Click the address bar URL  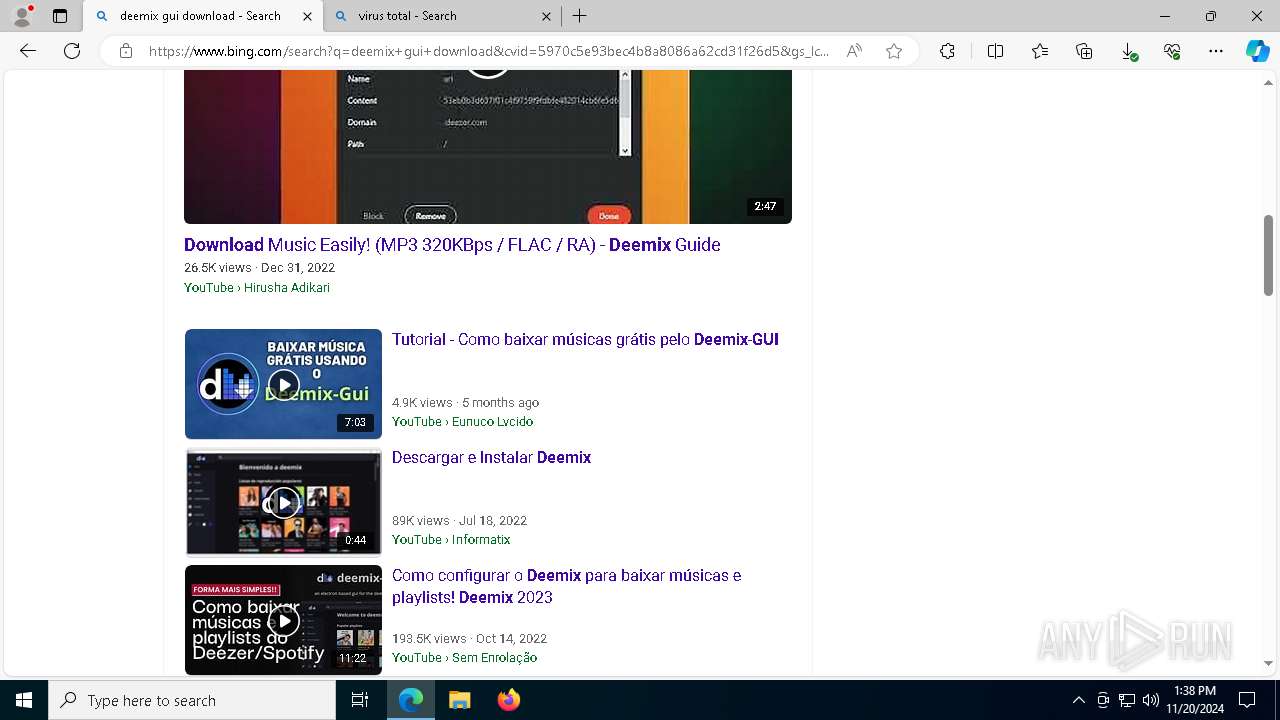[489, 51]
